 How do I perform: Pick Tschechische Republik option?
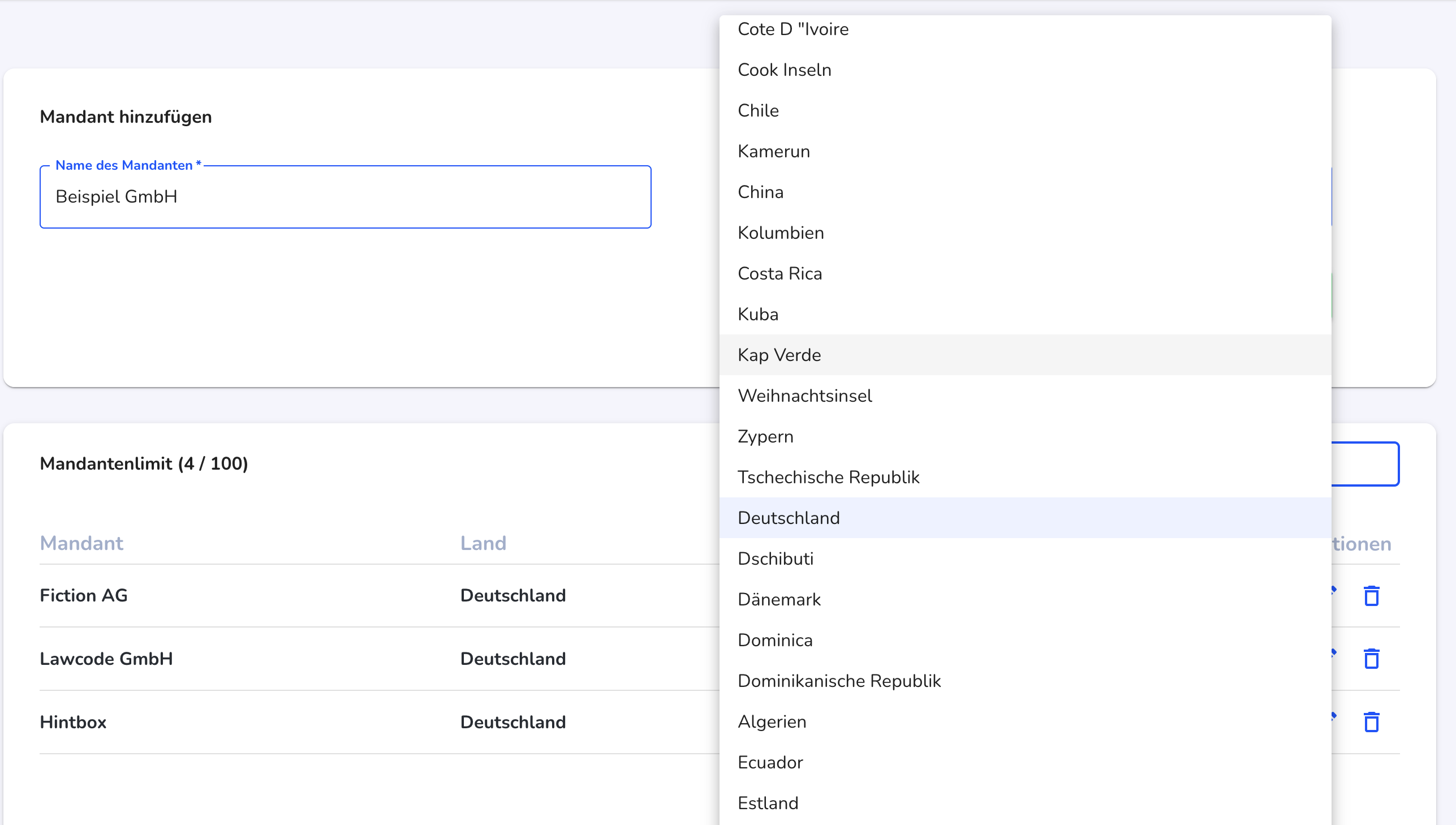coord(1025,477)
